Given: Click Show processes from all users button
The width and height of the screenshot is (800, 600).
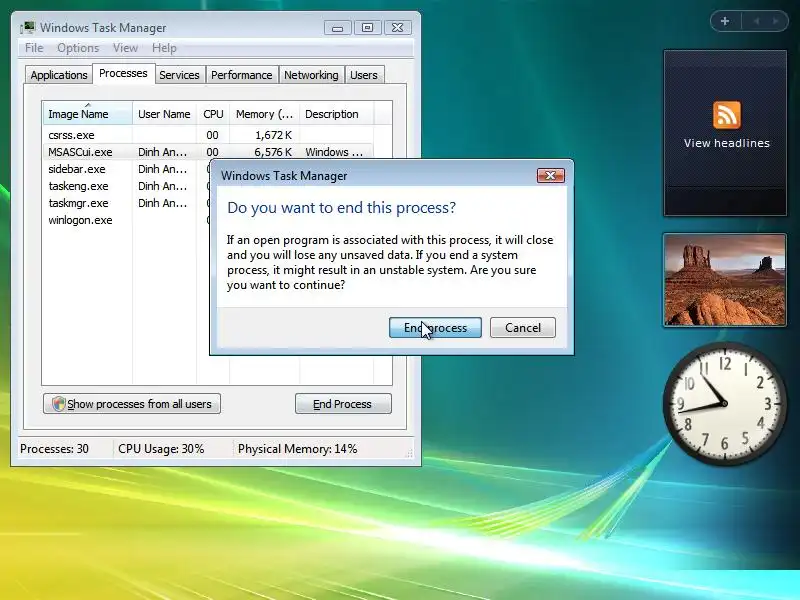Looking at the screenshot, I should click(132, 404).
